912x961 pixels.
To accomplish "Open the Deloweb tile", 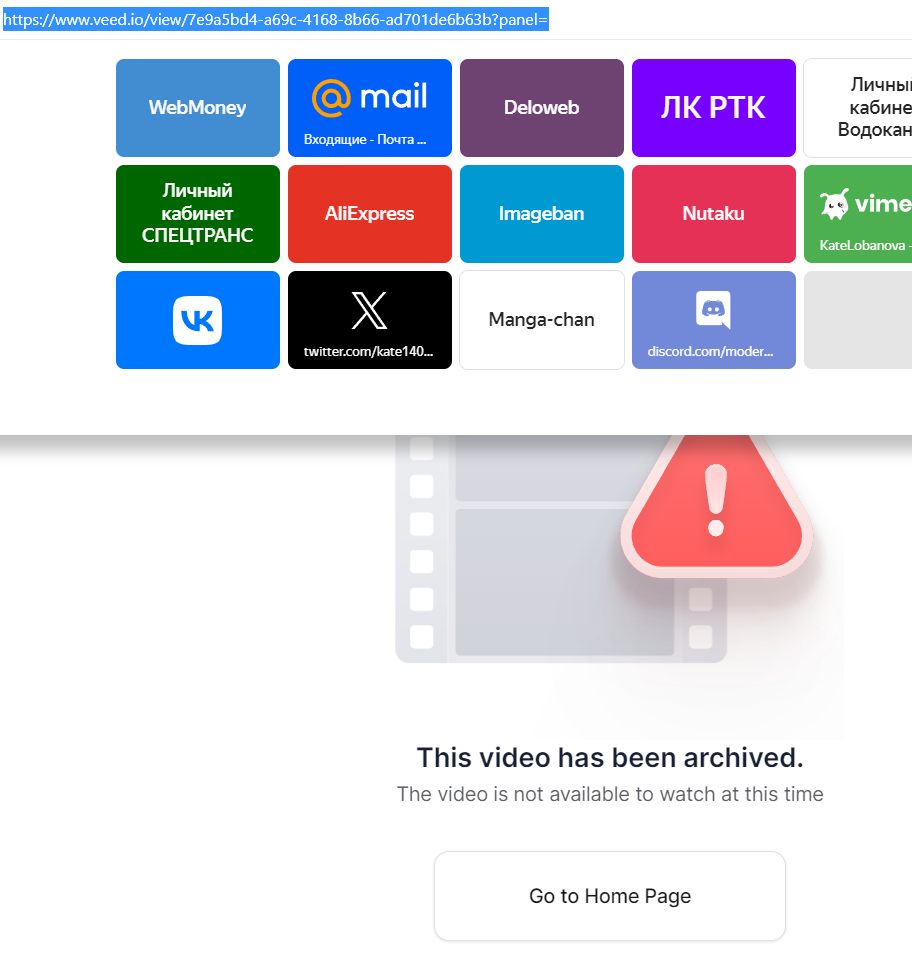I will tap(542, 108).
